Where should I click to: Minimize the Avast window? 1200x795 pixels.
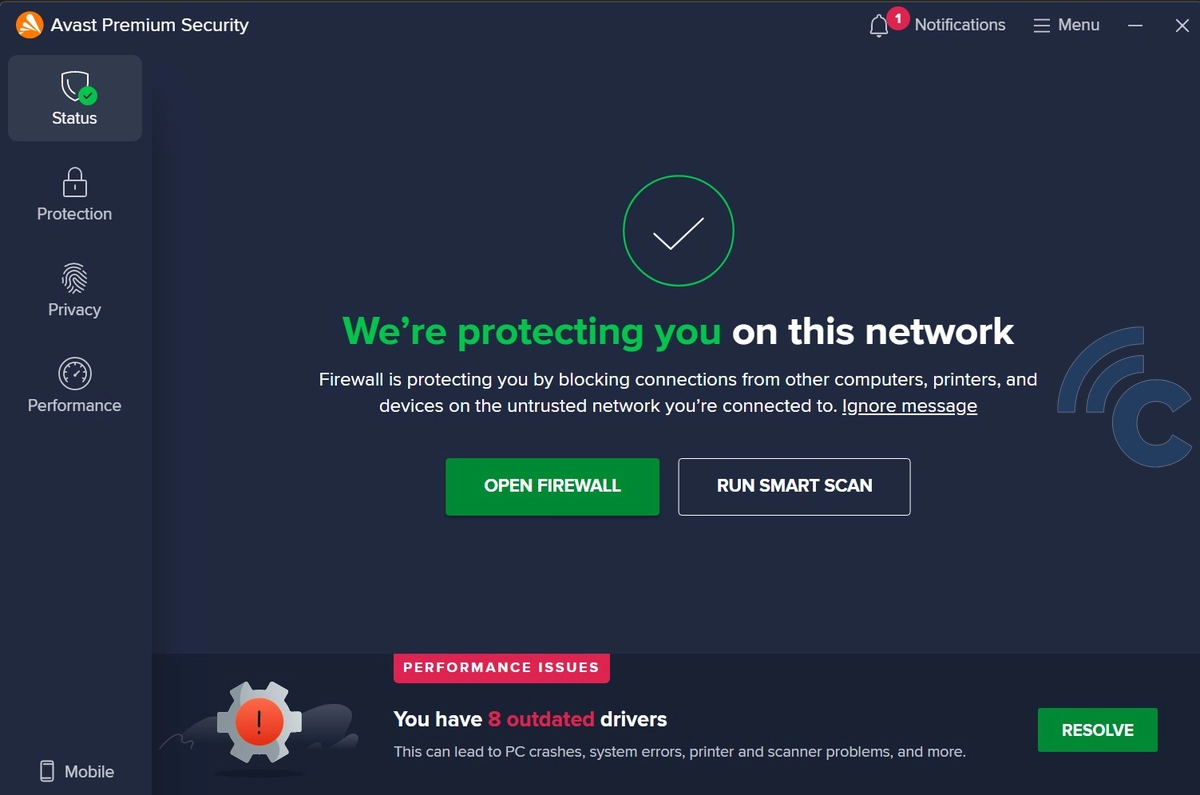tap(1135, 25)
